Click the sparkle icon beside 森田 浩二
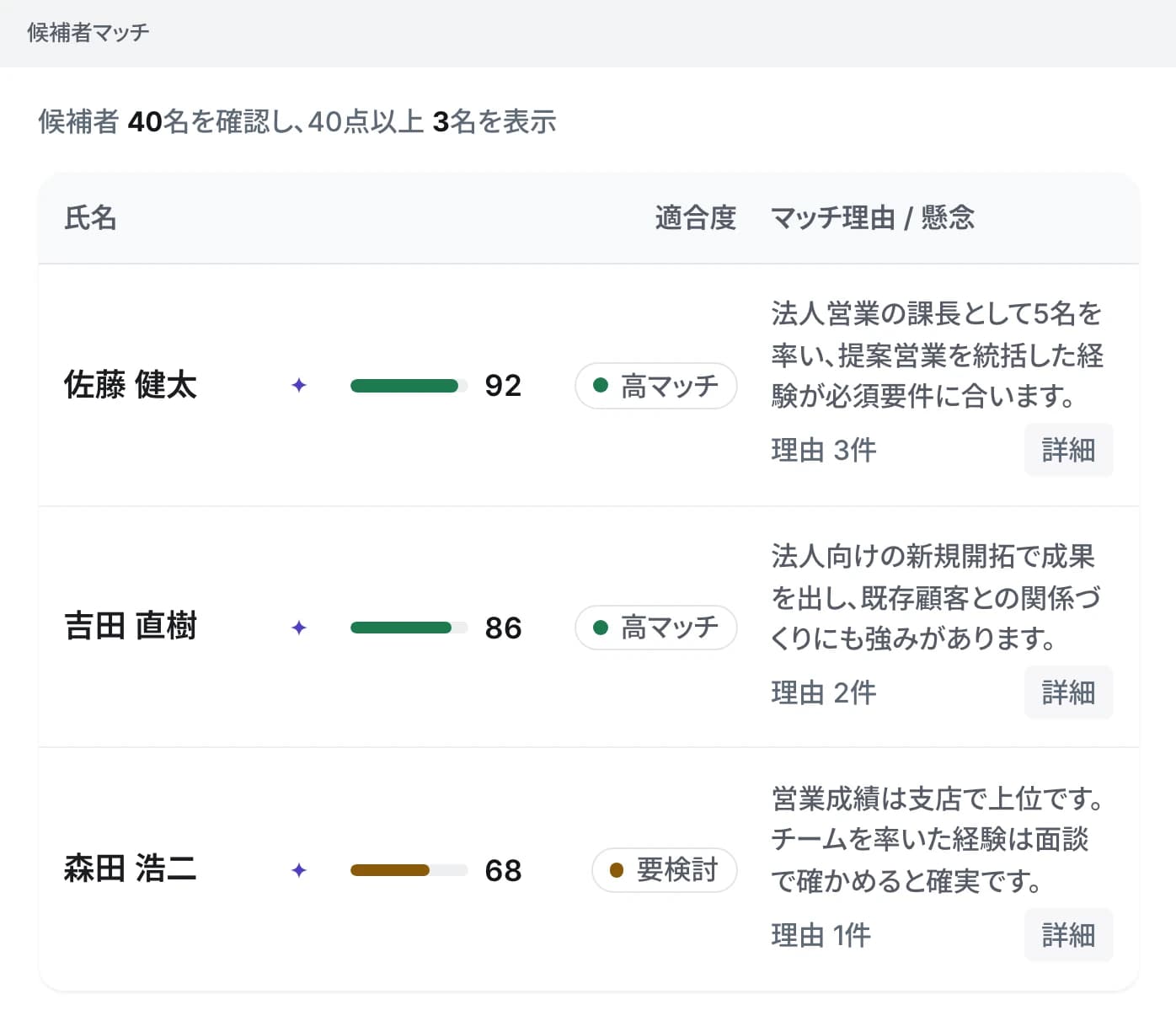The image size is (1176, 1026). click(x=298, y=871)
